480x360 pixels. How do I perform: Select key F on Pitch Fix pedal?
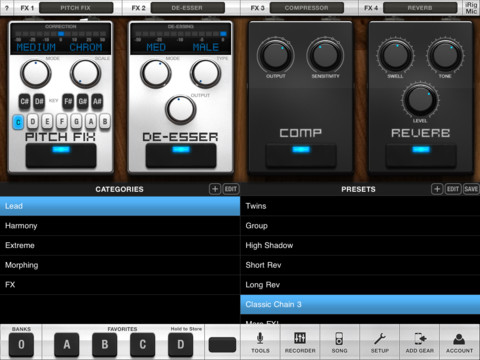(62, 122)
